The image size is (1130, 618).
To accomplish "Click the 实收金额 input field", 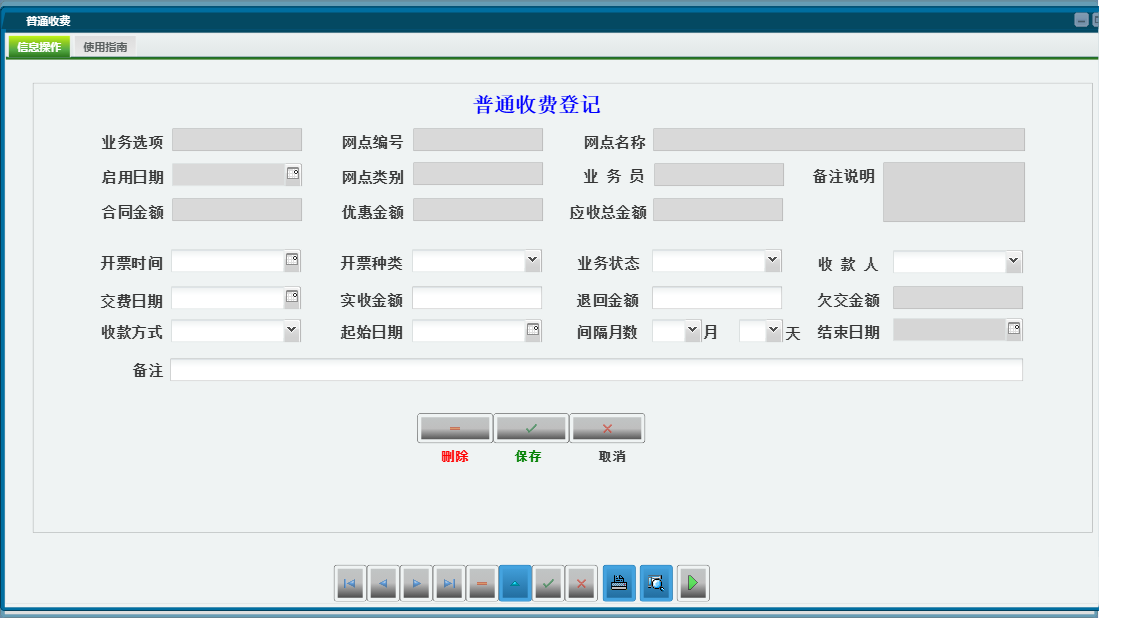I will point(477,298).
